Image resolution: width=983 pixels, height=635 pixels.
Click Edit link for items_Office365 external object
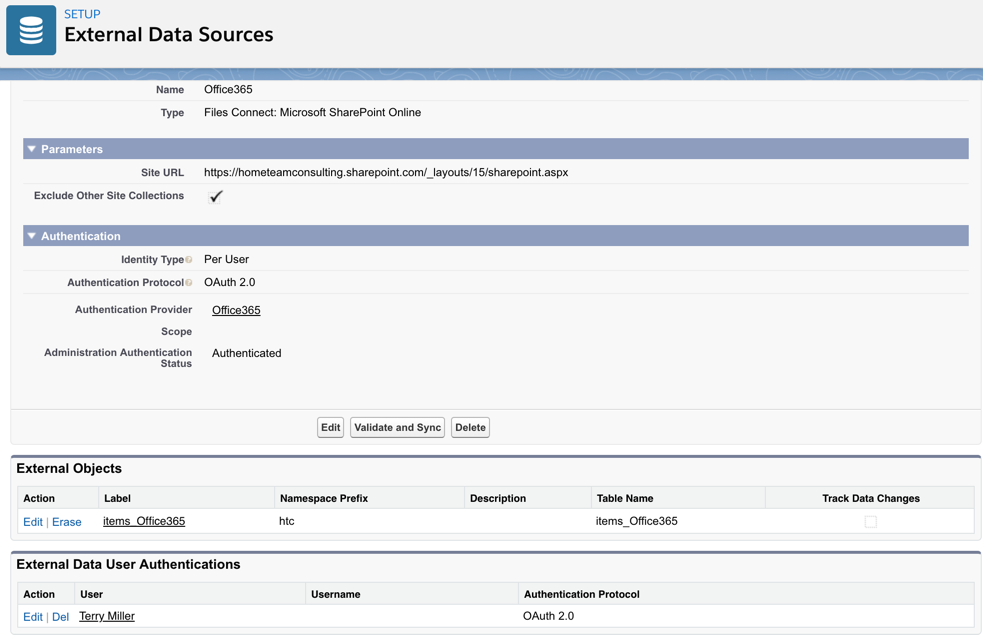33,522
